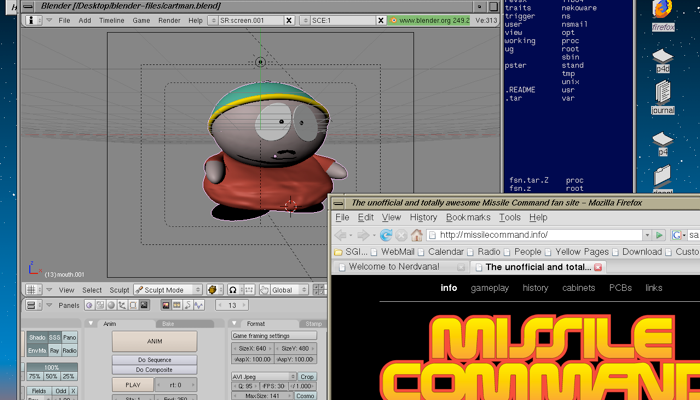Screen dimensions: 700x400
Task: Toggle the Shado render option
Action: (37, 338)
